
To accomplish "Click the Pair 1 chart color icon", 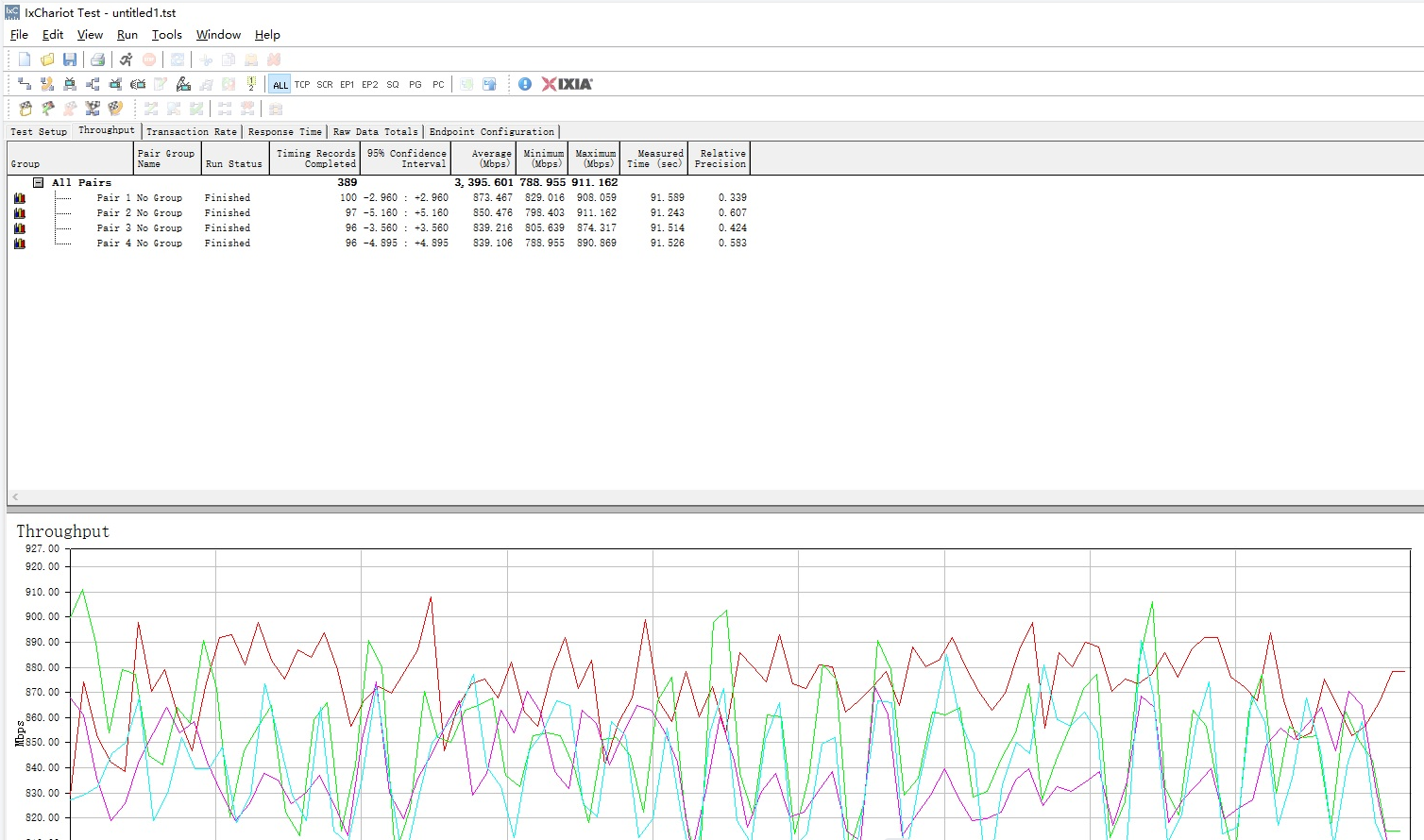I will click(20, 198).
